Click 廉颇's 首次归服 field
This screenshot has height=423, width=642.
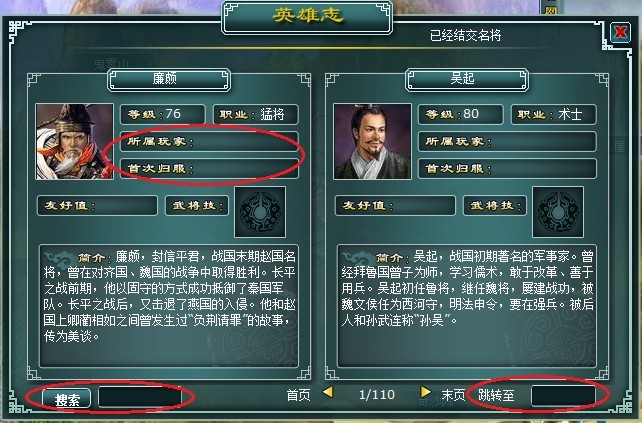[x=209, y=168]
